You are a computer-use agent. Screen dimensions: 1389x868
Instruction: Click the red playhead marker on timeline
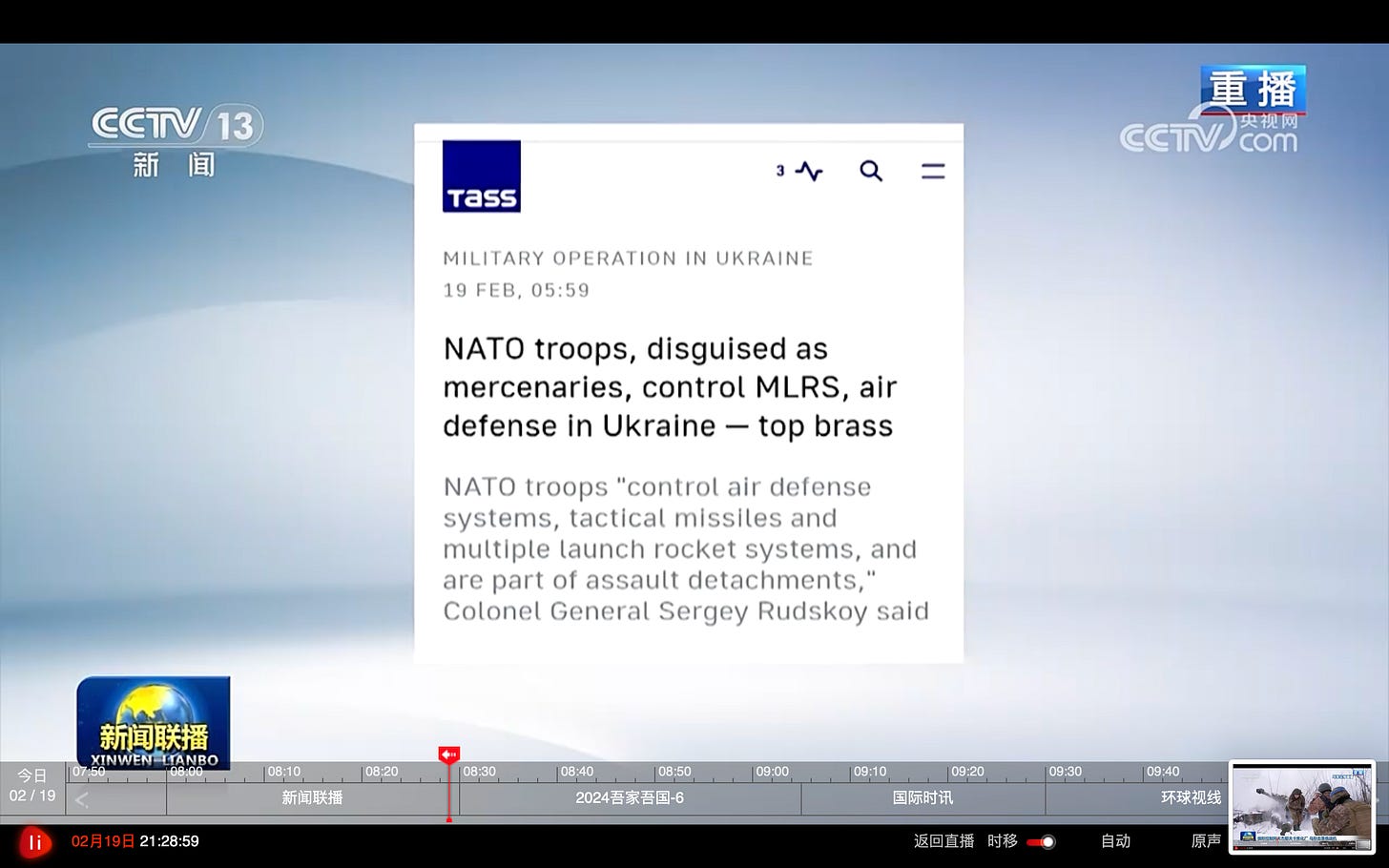(x=448, y=754)
